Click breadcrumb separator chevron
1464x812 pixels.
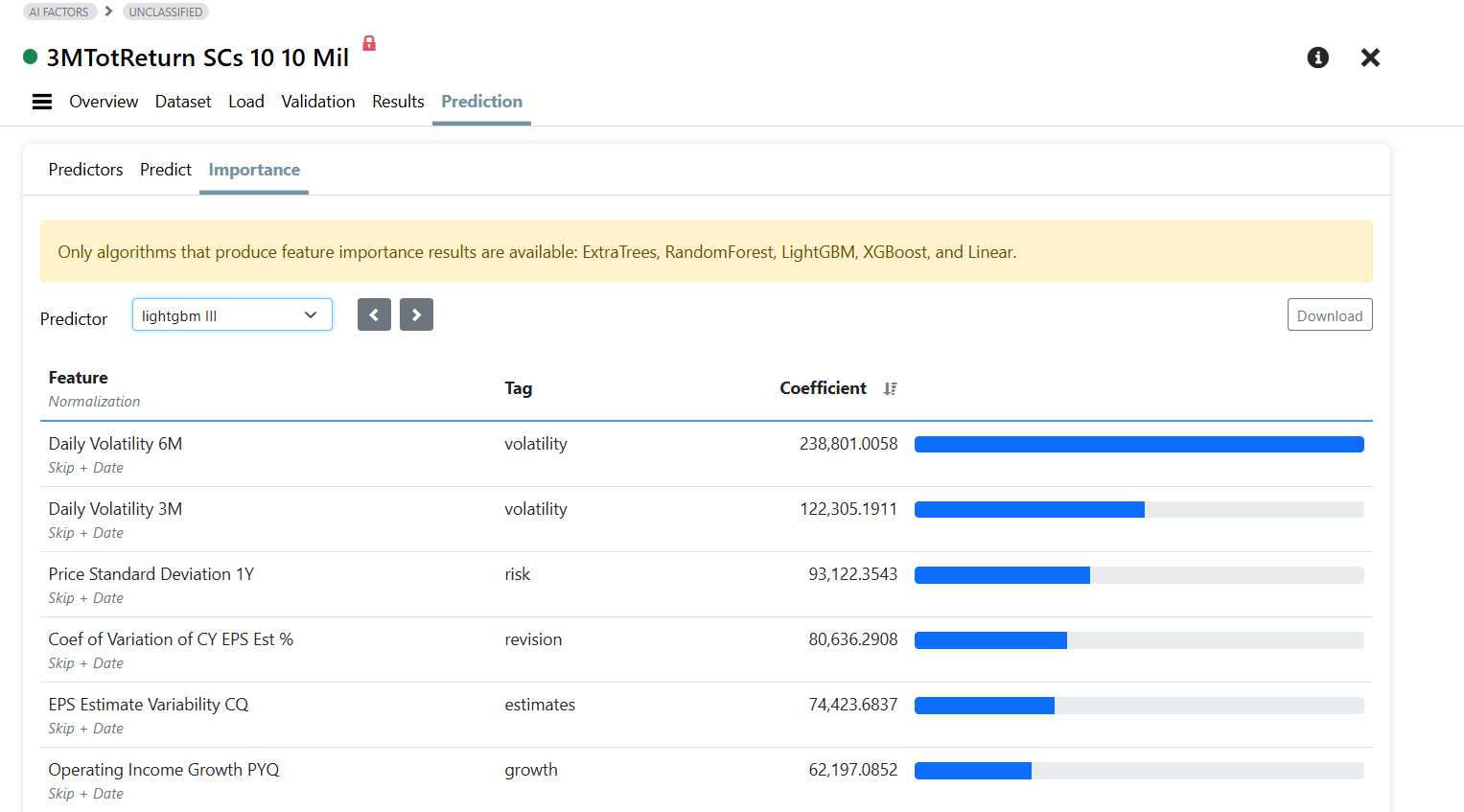108,12
